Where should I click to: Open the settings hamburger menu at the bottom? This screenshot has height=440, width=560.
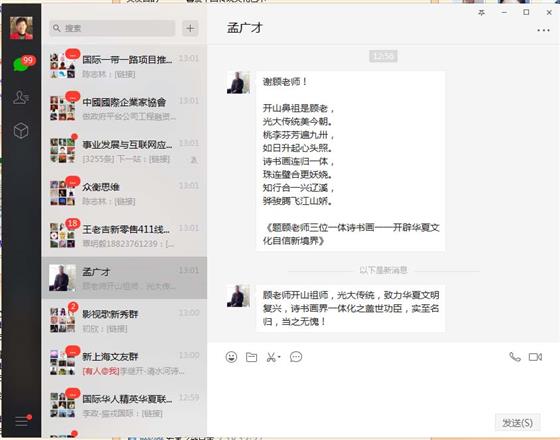[x=21, y=421]
